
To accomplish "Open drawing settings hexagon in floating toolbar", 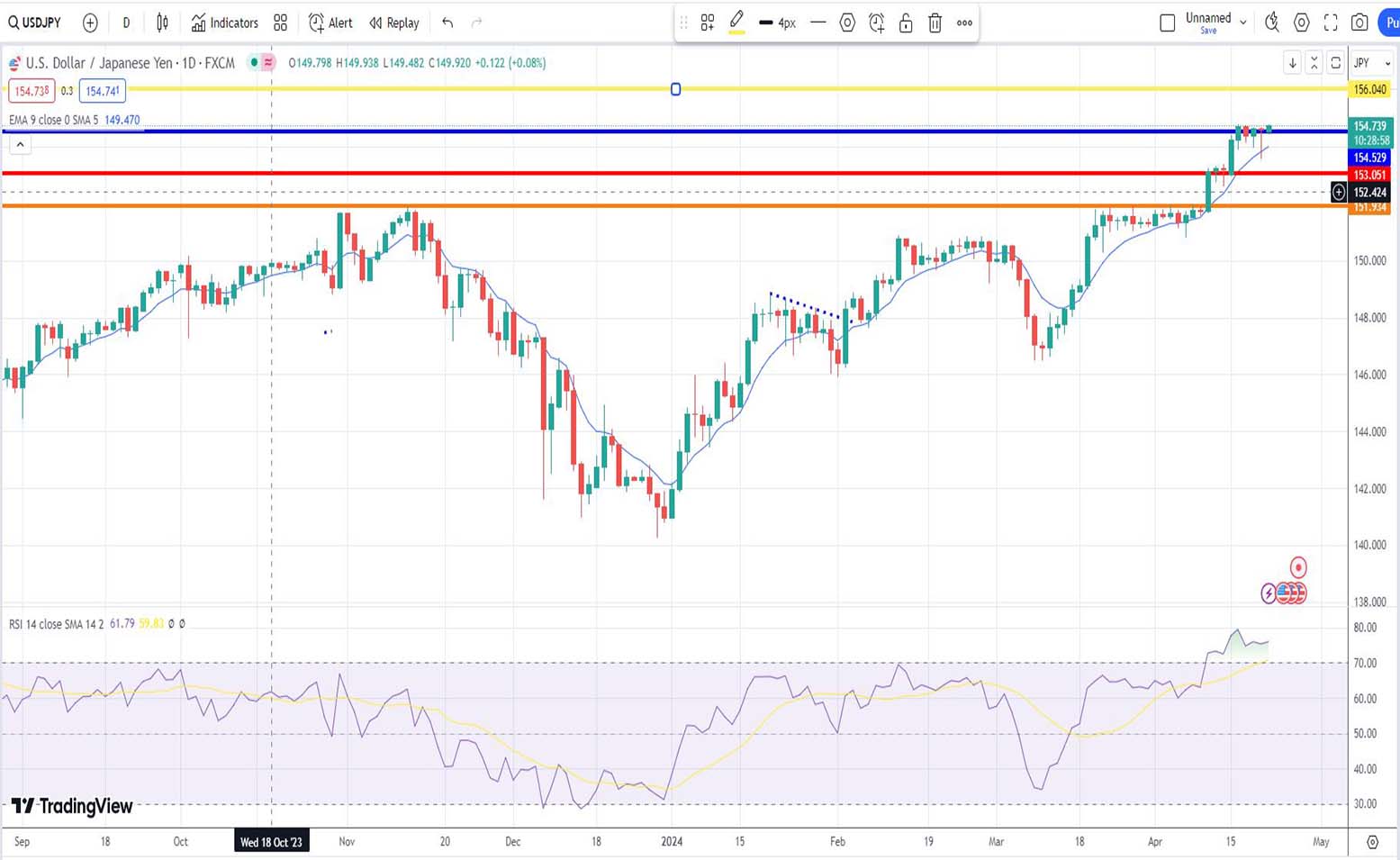I will coord(847,23).
